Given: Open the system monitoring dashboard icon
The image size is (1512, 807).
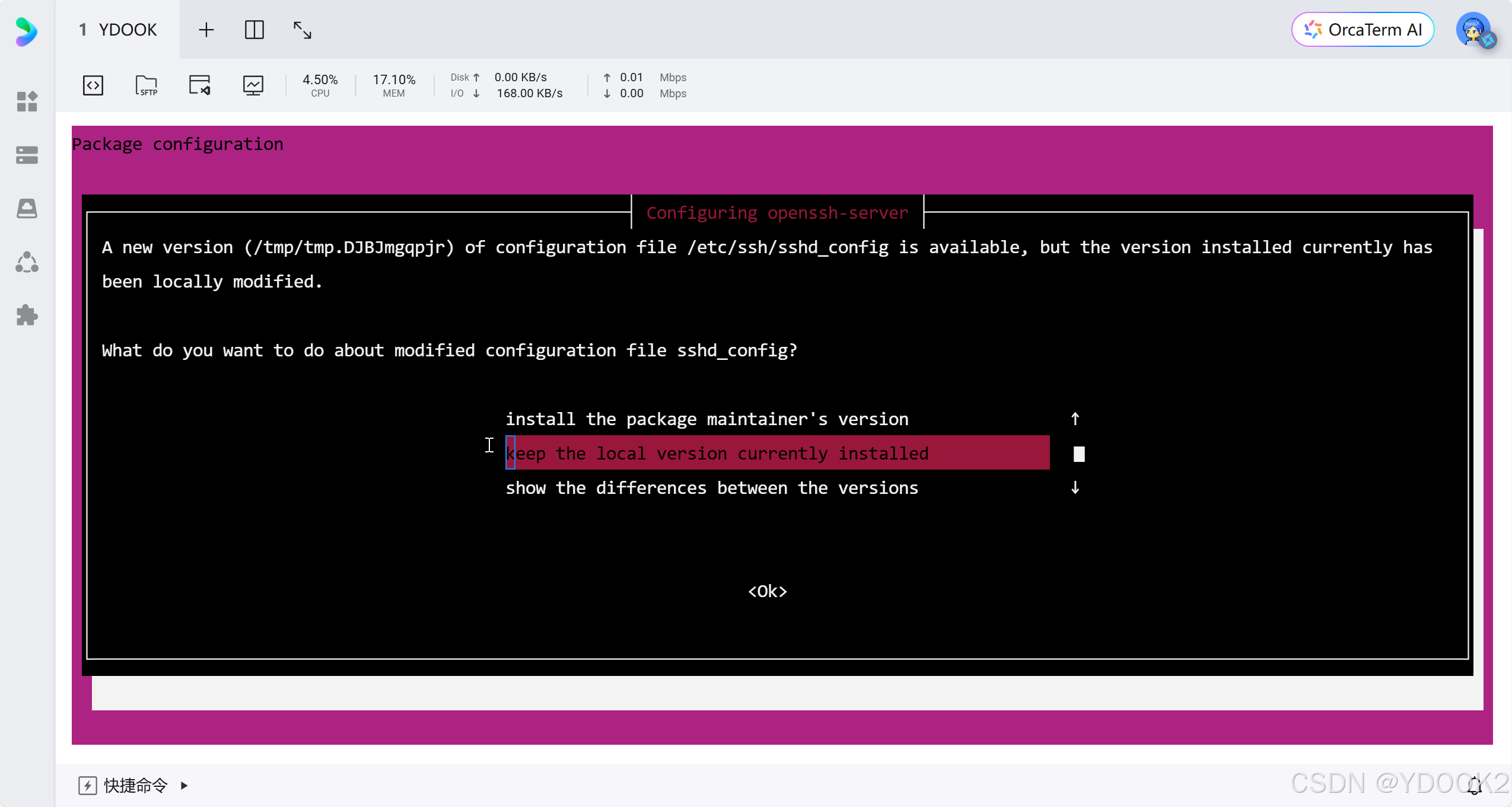Looking at the screenshot, I should [253, 85].
